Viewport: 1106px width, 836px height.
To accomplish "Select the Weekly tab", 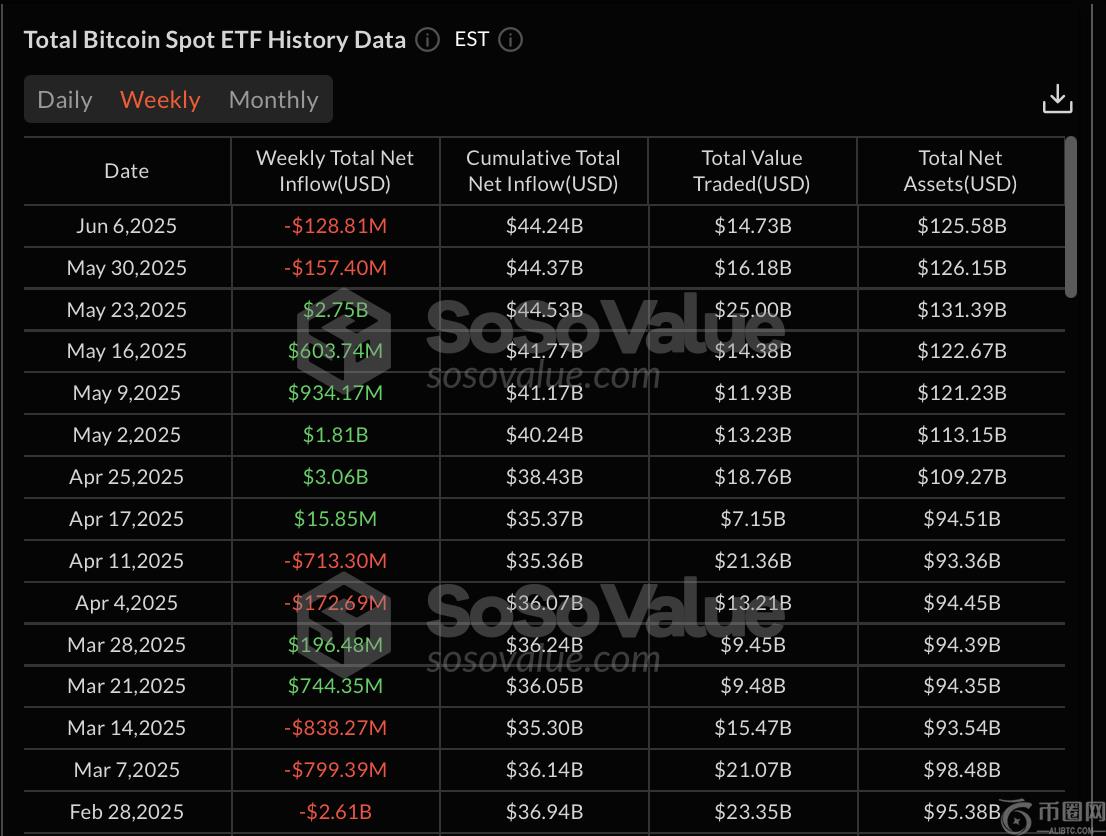I will click(x=160, y=100).
